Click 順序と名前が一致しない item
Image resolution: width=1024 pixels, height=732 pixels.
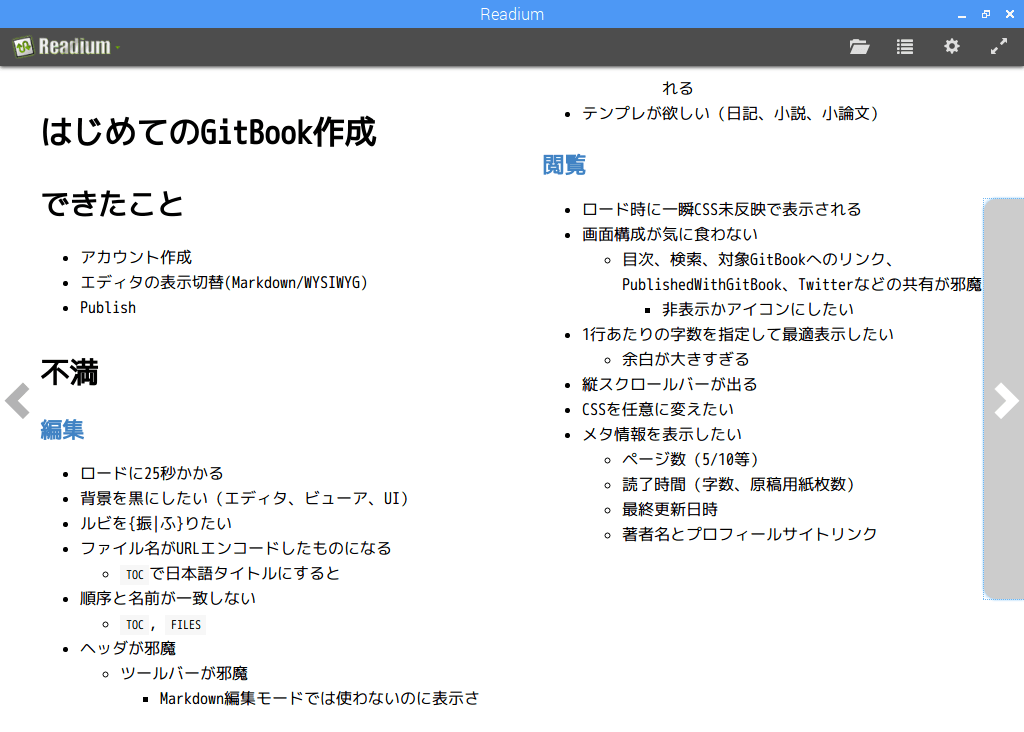pos(168,598)
